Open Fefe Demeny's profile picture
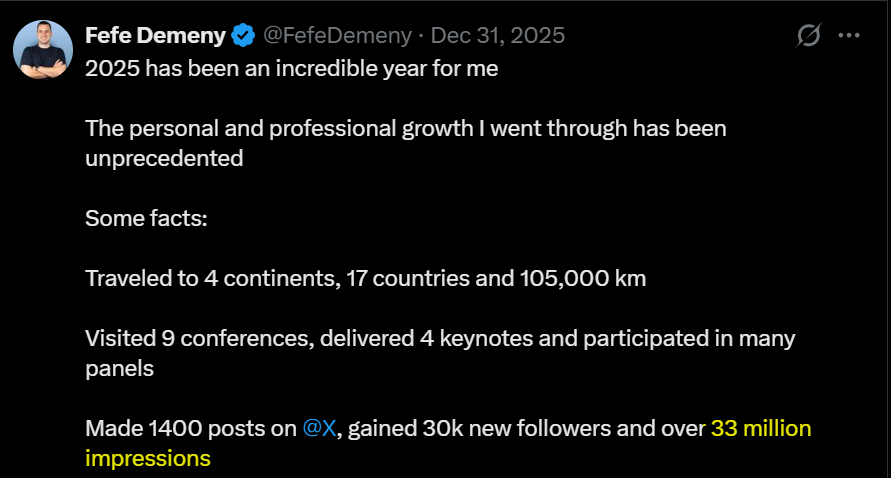This screenshot has height=478, width=891. point(43,49)
